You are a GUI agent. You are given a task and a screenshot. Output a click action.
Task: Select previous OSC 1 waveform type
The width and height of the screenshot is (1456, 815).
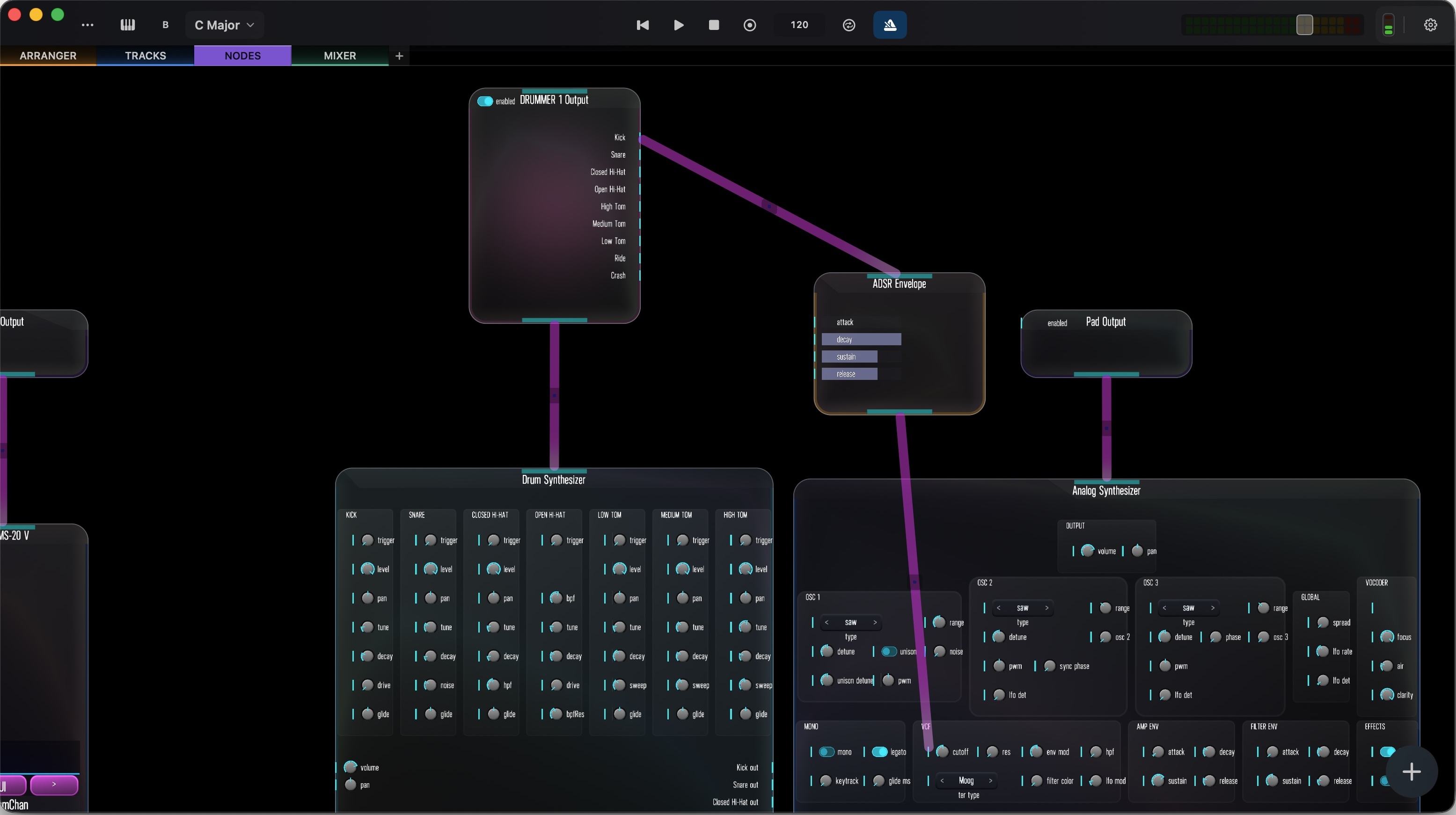(x=827, y=622)
